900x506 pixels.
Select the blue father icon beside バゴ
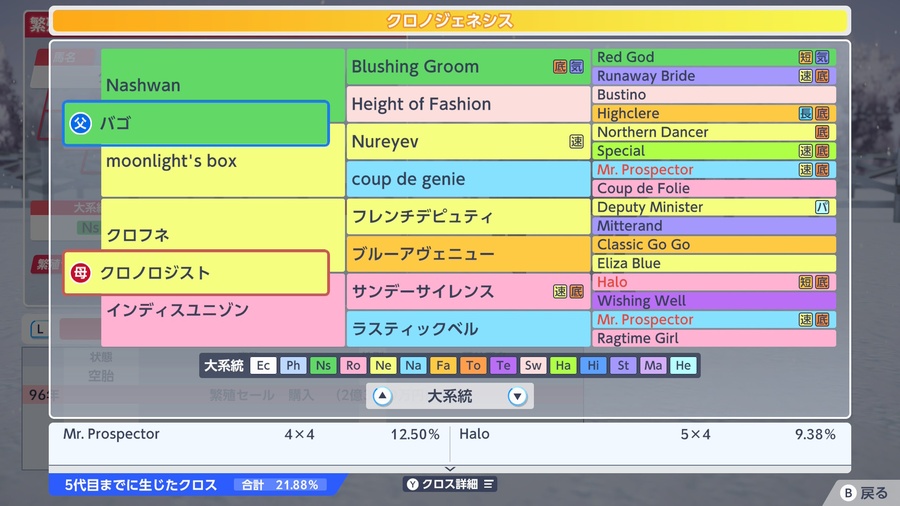pyautogui.click(x=80, y=123)
